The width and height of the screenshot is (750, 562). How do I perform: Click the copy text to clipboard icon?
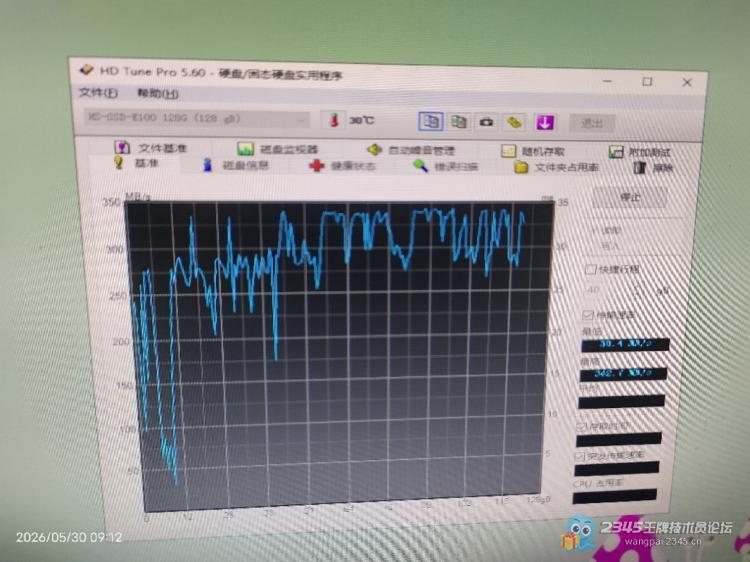click(x=431, y=121)
